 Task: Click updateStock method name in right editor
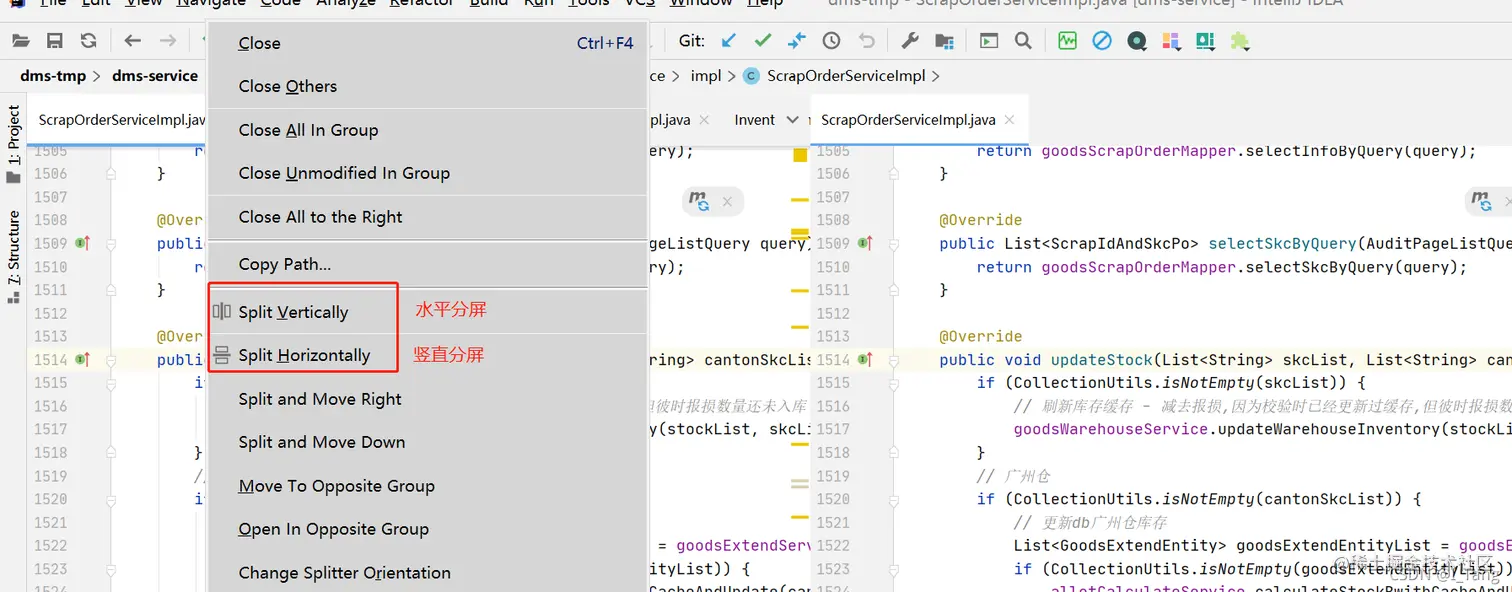coord(1102,360)
